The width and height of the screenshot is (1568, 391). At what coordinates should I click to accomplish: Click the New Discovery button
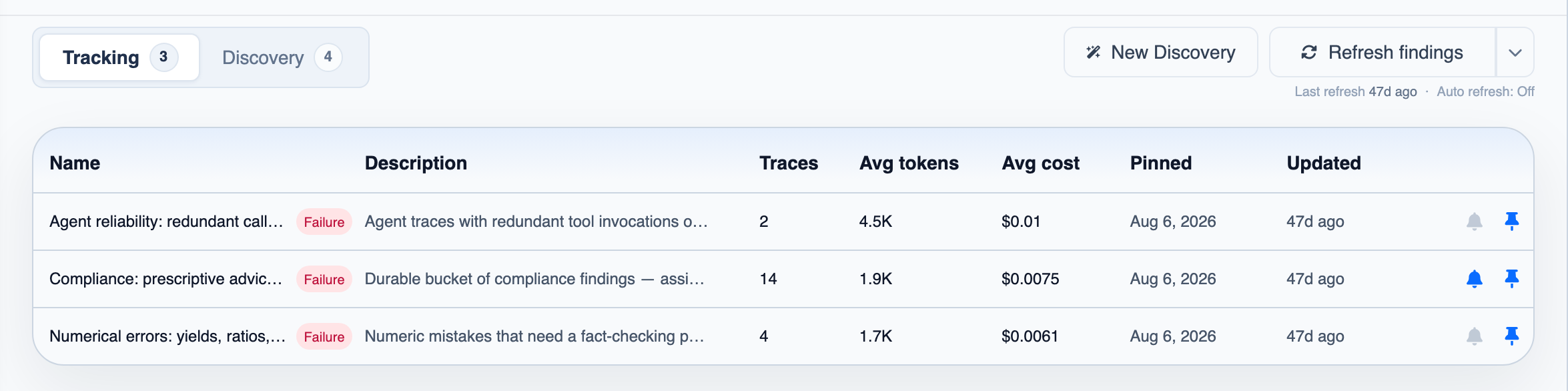[x=1161, y=53]
